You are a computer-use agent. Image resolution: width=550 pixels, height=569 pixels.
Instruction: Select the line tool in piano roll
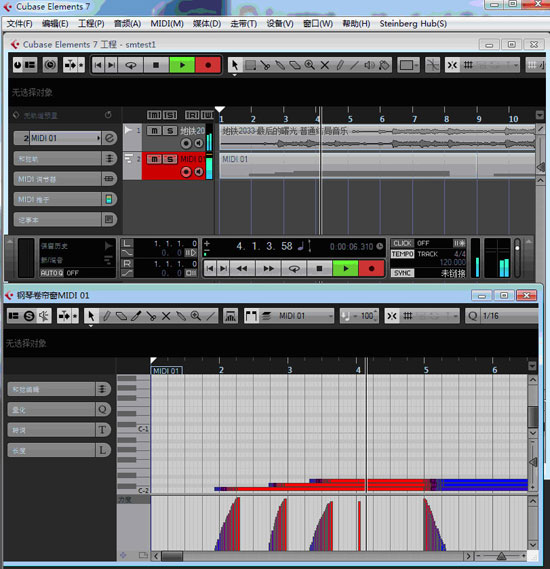click(210, 316)
